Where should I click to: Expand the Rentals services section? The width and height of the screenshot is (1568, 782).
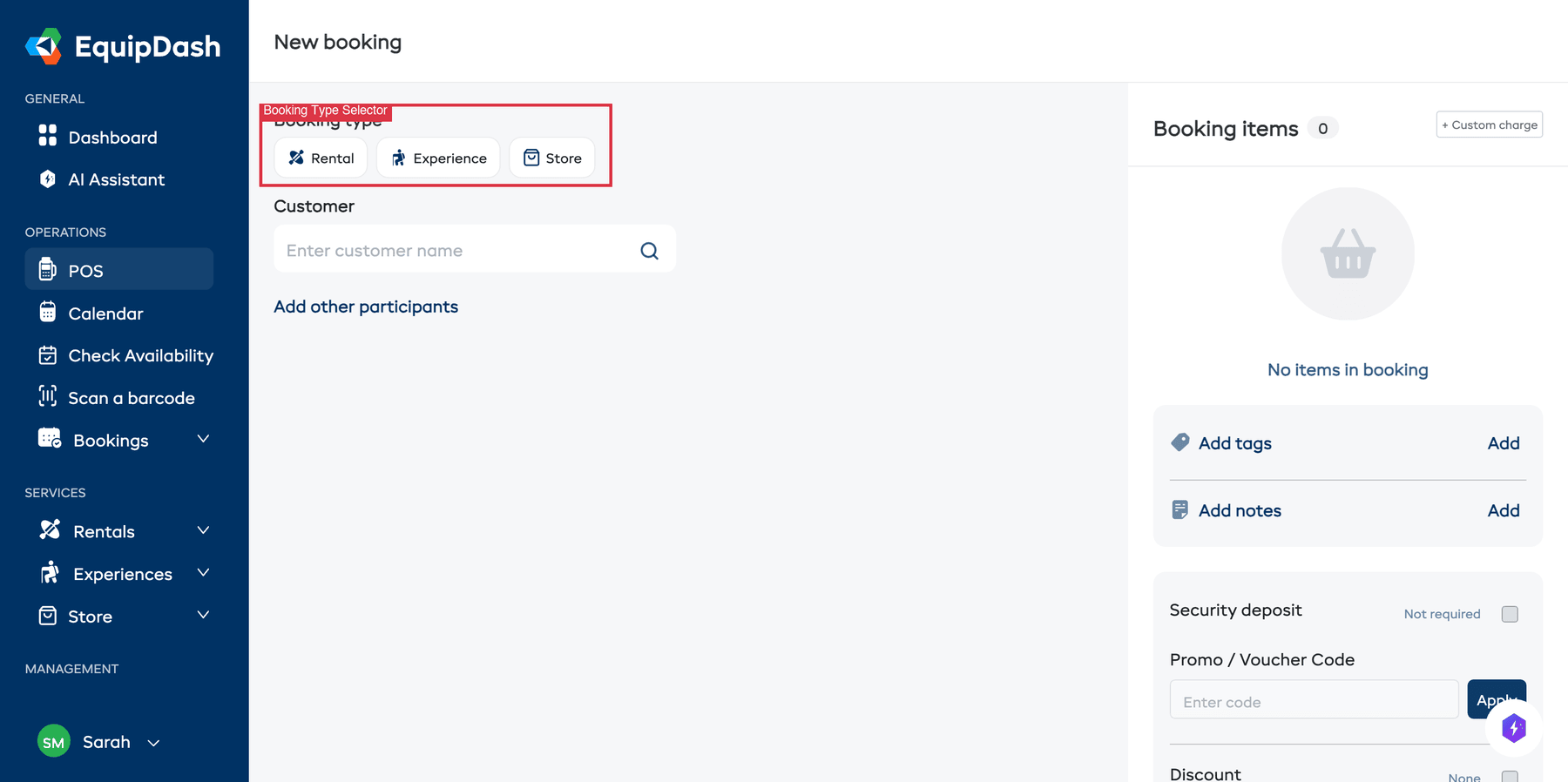[203, 531]
